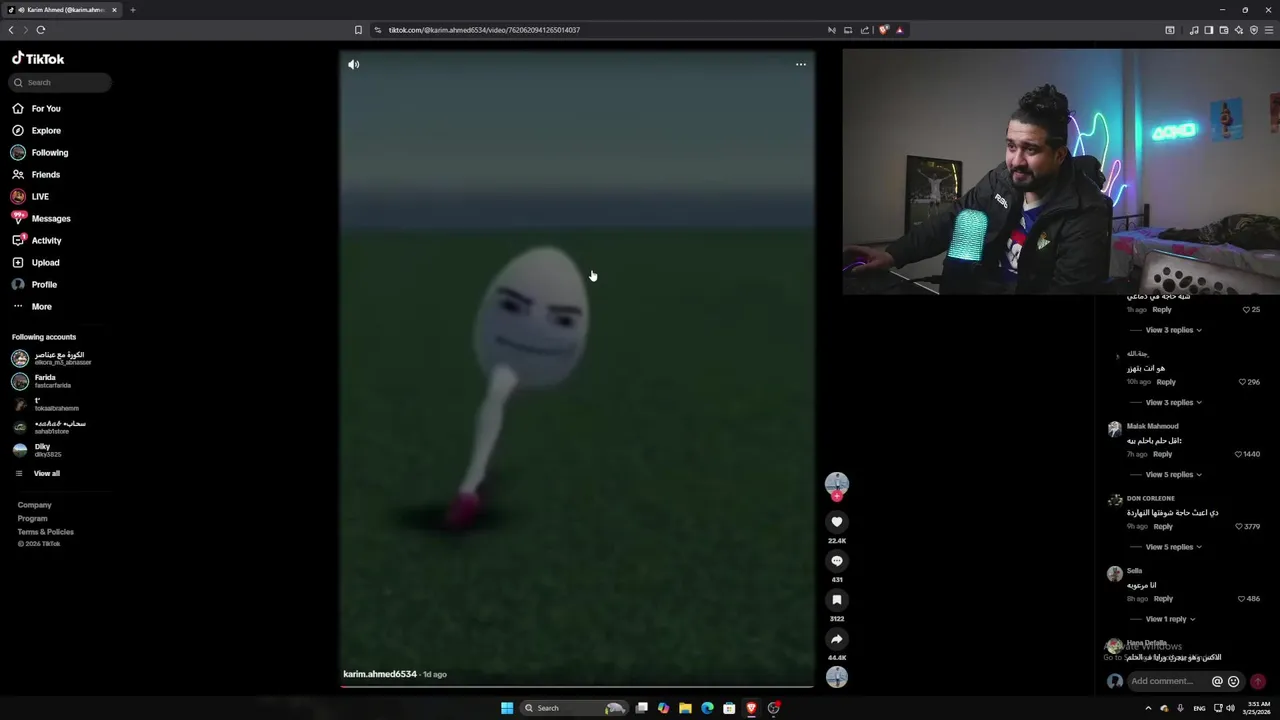Expand View 1 reply under Sella's comment
Viewport: 1280px width, 720px height.
pyautogui.click(x=1169, y=619)
